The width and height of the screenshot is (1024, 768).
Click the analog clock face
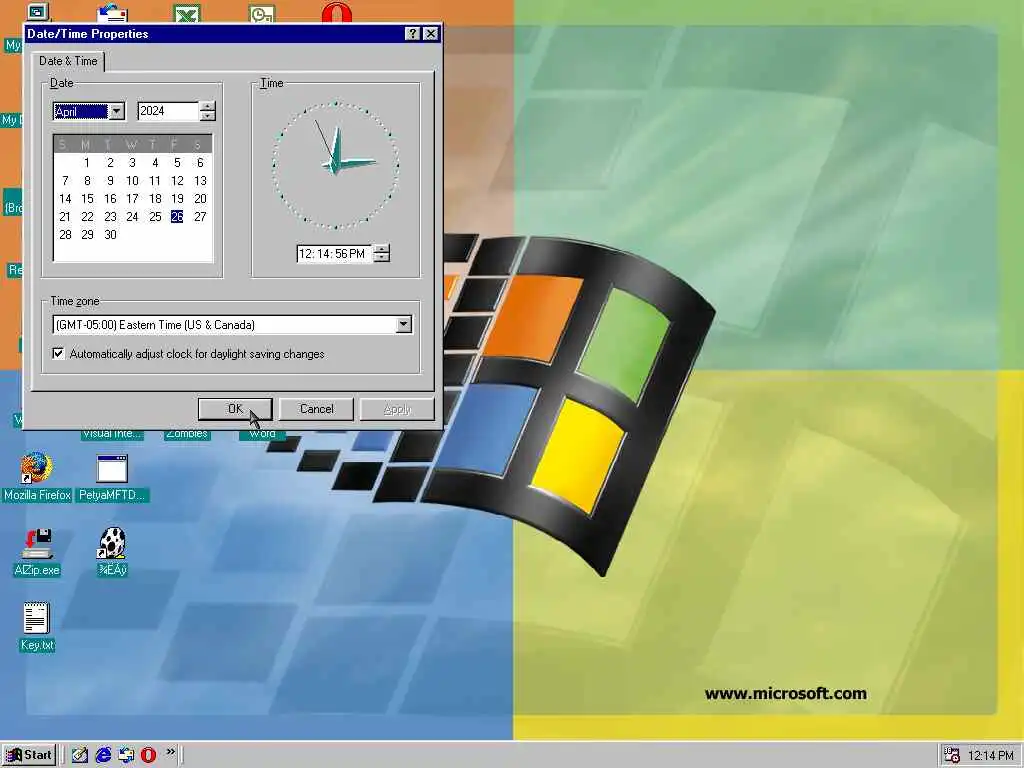(336, 165)
